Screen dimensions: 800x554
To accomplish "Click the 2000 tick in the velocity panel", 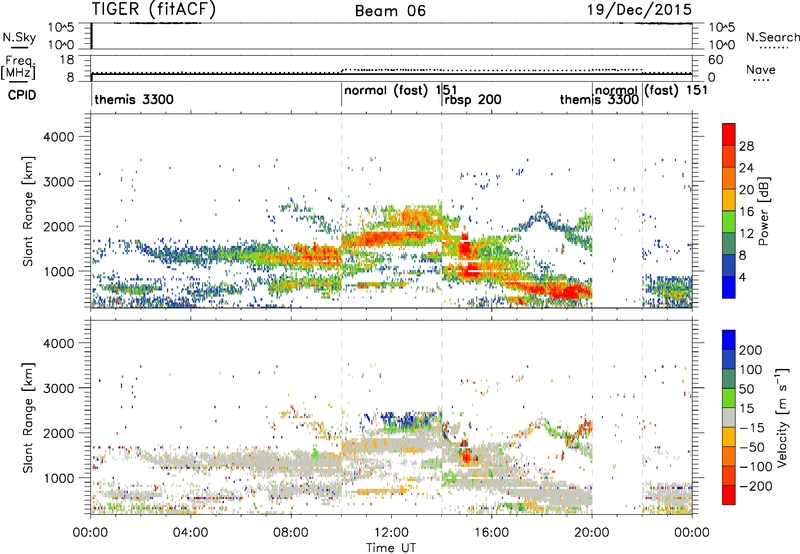I will point(59,433).
